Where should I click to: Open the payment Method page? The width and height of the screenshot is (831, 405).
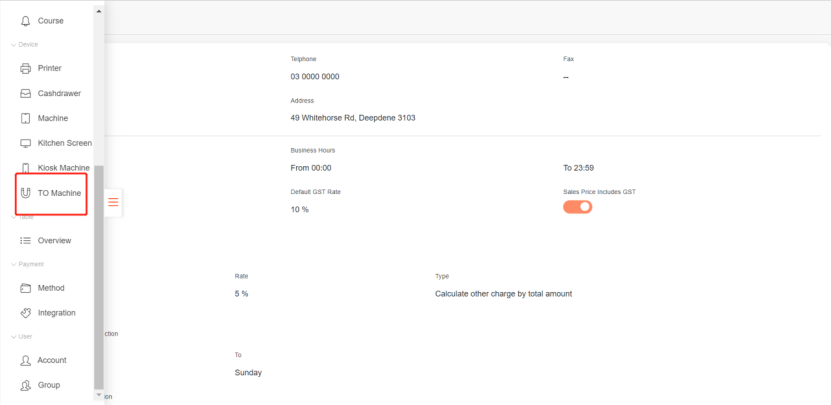coord(51,288)
